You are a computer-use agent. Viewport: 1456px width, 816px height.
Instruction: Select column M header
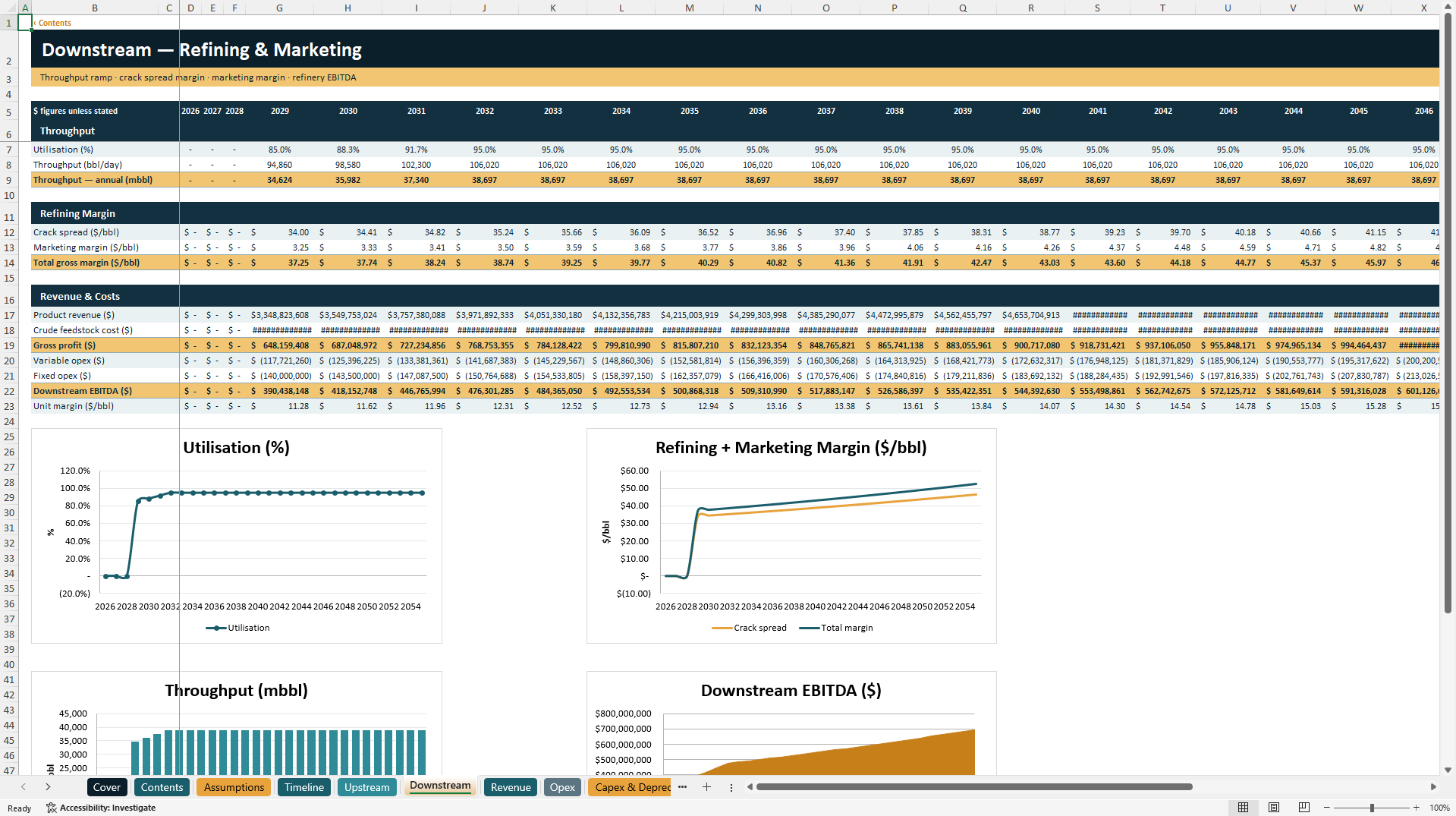point(689,8)
